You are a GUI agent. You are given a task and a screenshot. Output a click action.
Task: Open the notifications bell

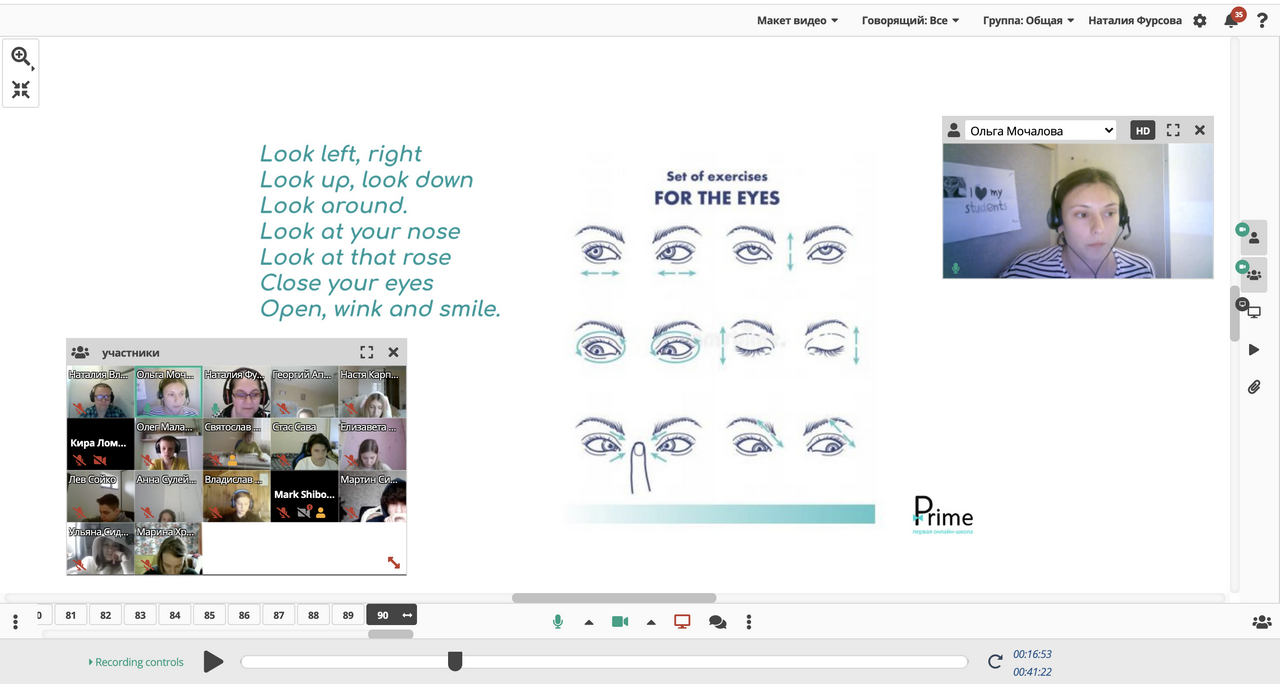[1231, 21]
